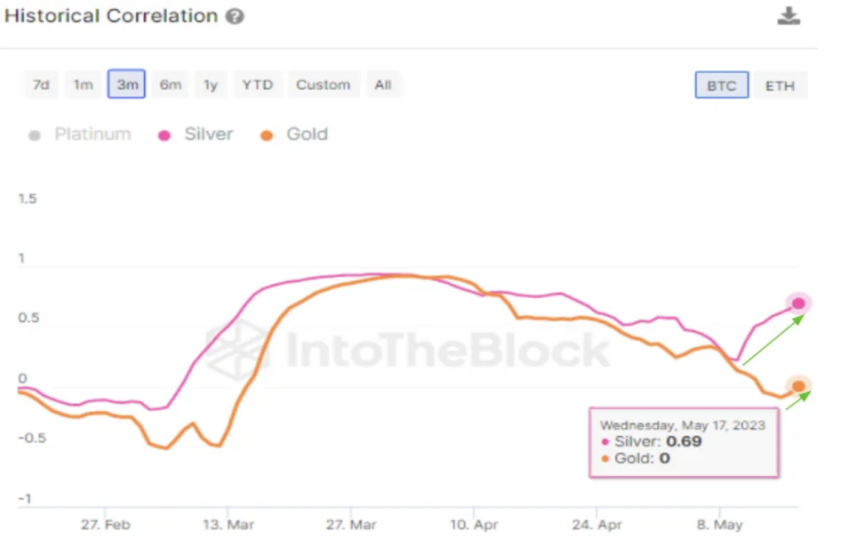Click the Platinum legend label
The height and width of the screenshot is (541, 850).
click(93, 134)
